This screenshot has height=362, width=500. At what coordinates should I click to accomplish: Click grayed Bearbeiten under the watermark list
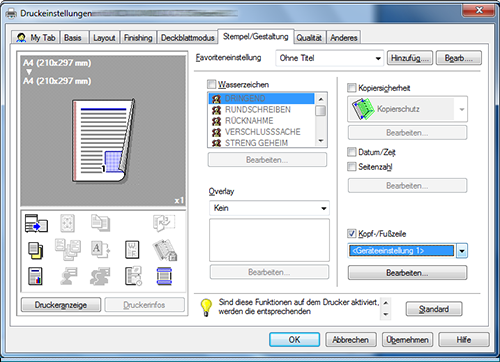[x=267, y=160]
